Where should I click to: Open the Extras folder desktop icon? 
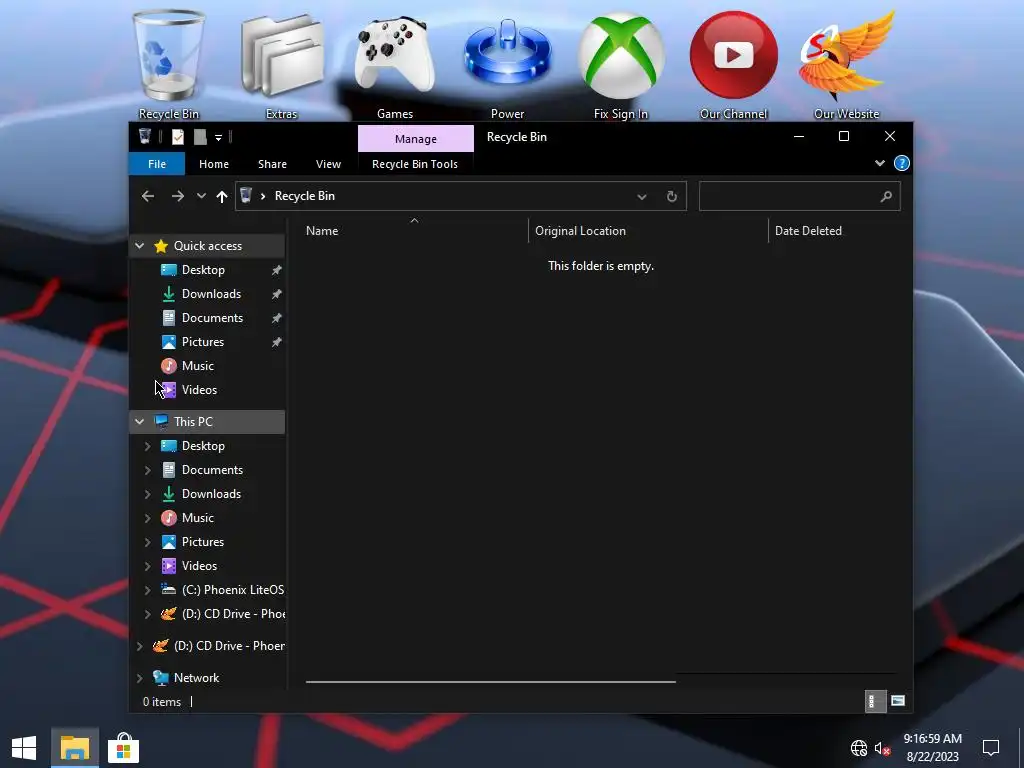click(281, 64)
